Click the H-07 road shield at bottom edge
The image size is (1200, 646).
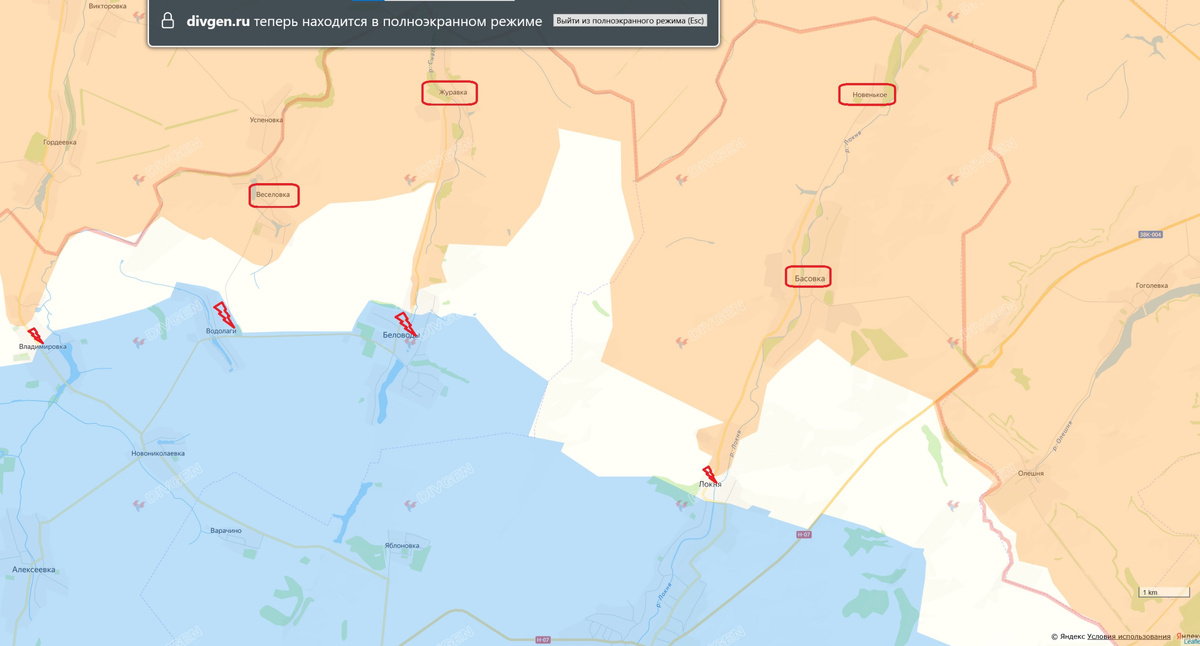point(542,639)
